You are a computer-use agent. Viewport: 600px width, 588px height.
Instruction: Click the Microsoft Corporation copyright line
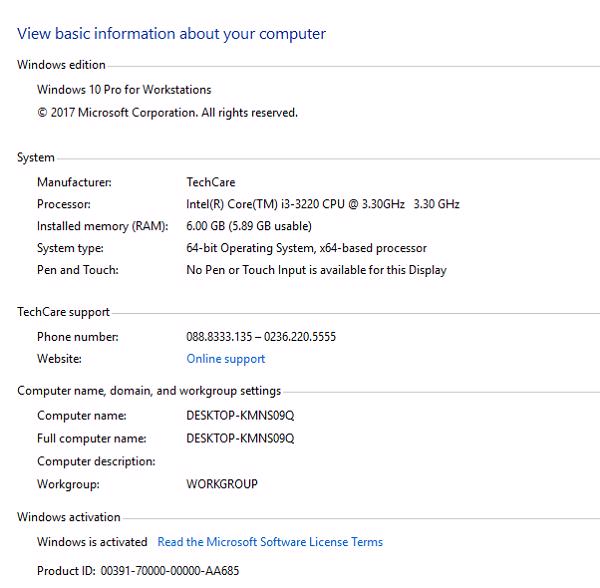click(167, 113)
